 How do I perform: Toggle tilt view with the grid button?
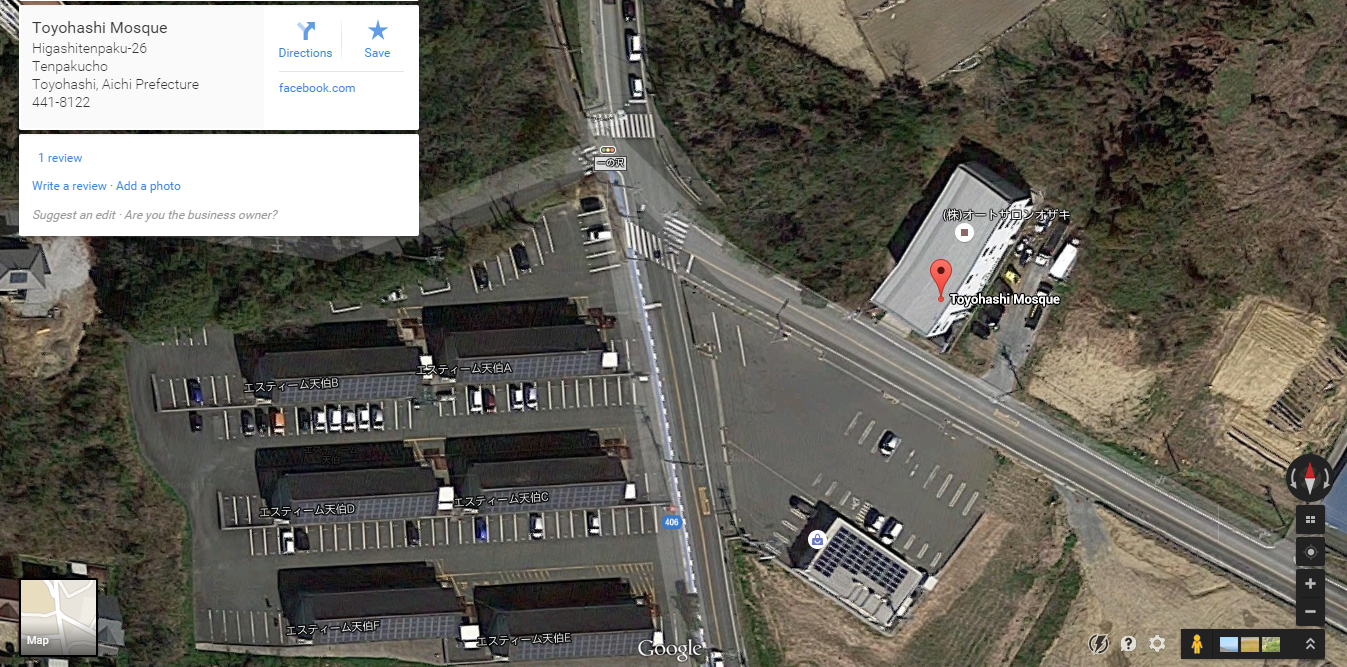pos(1310,519)
